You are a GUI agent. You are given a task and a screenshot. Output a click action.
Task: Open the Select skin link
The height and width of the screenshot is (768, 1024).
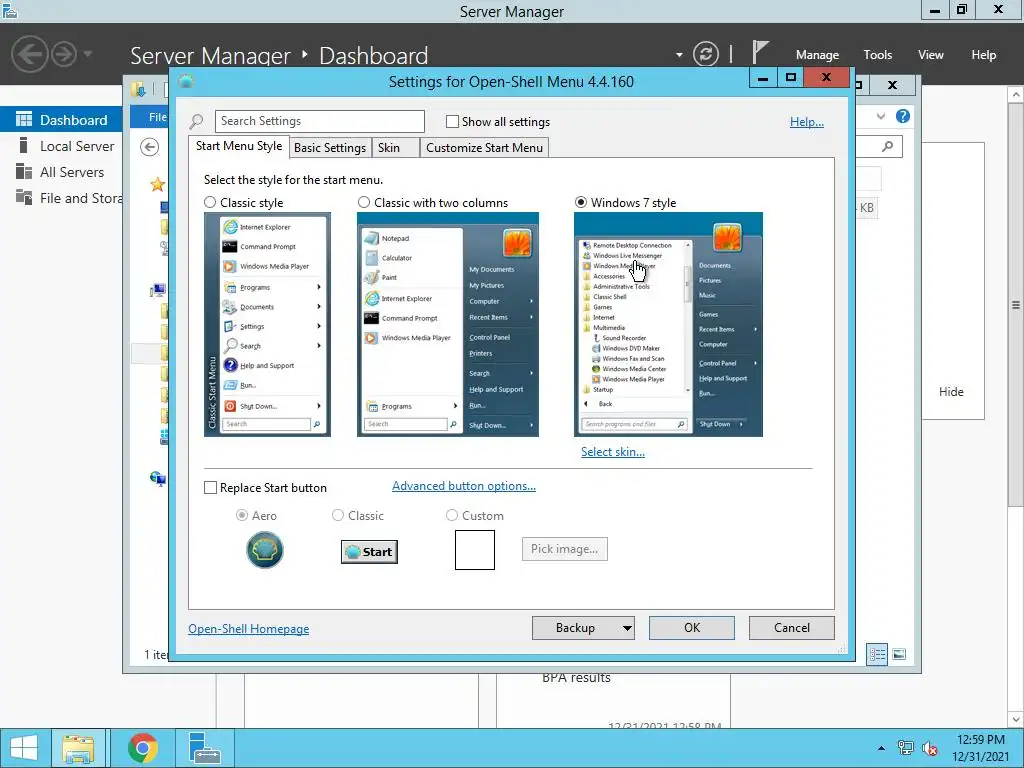coord(613,452)
